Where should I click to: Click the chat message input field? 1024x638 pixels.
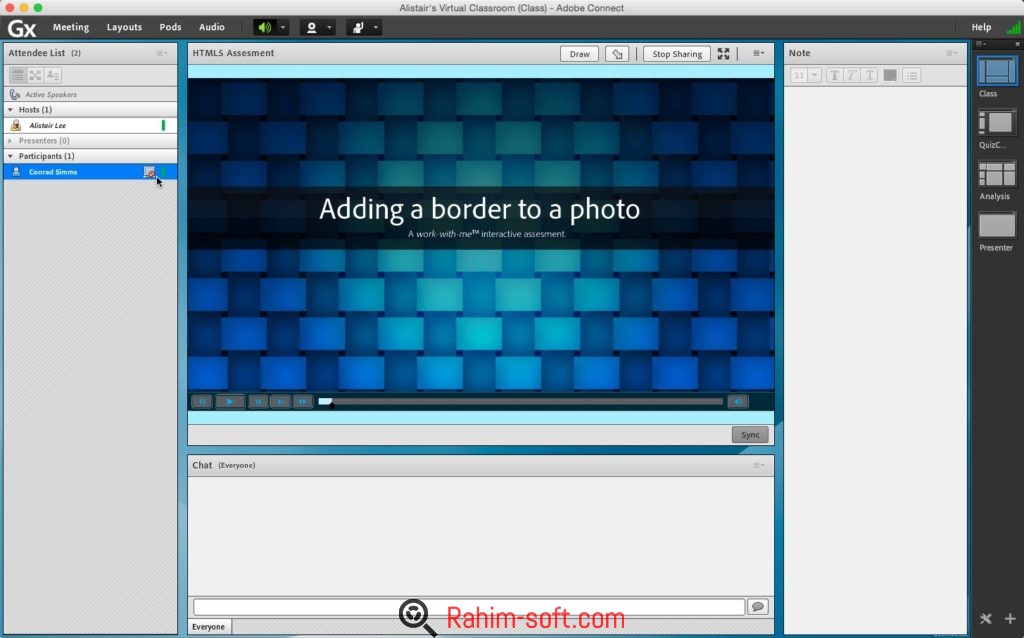(469, 607)
